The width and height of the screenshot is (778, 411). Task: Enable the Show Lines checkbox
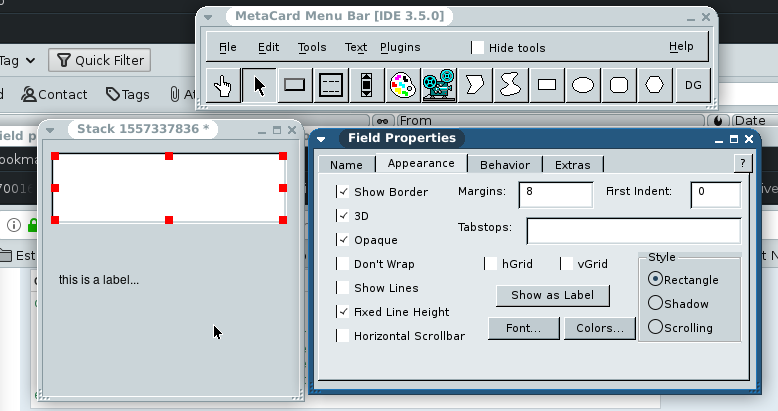343,288
